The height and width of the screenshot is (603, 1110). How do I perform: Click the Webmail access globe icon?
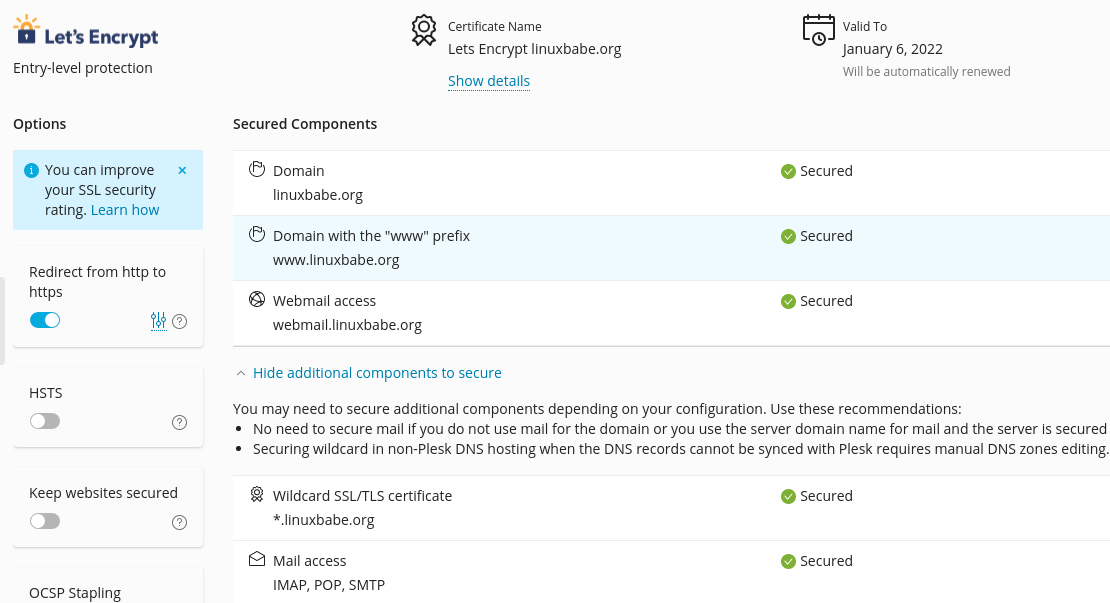257,300
